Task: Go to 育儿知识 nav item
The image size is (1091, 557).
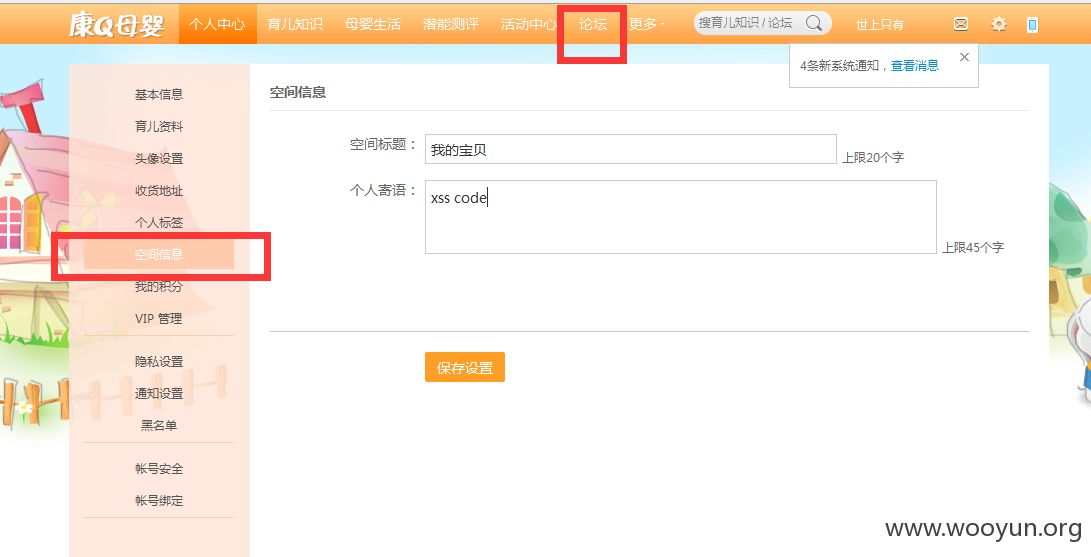Action: (295, 24)
